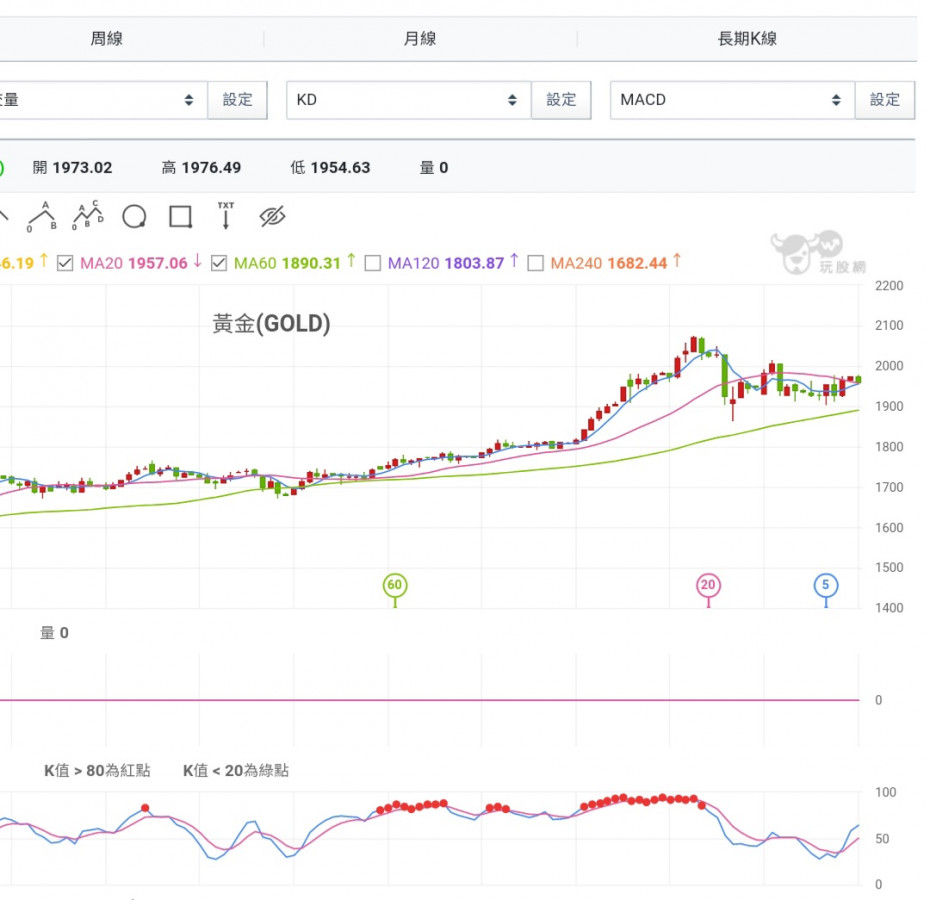Viewport: 930px width, 900px height.
Task: Choose the rectangle drawing tool
Action: coord(180,216)
